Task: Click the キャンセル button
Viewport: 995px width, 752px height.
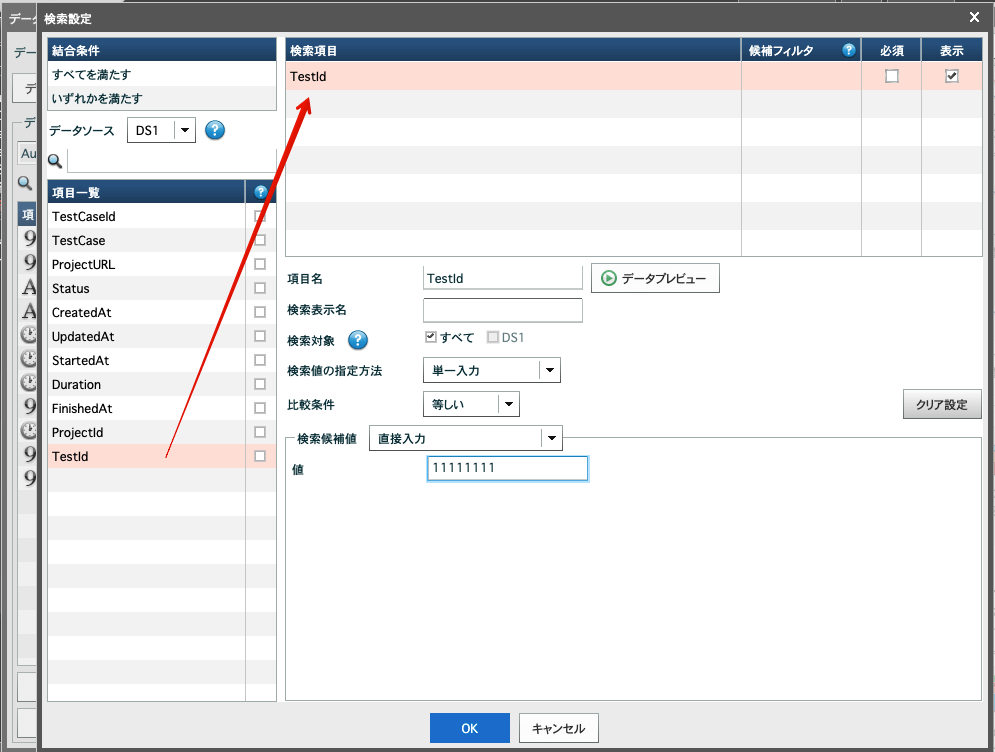Action: [x=558, y=728]
